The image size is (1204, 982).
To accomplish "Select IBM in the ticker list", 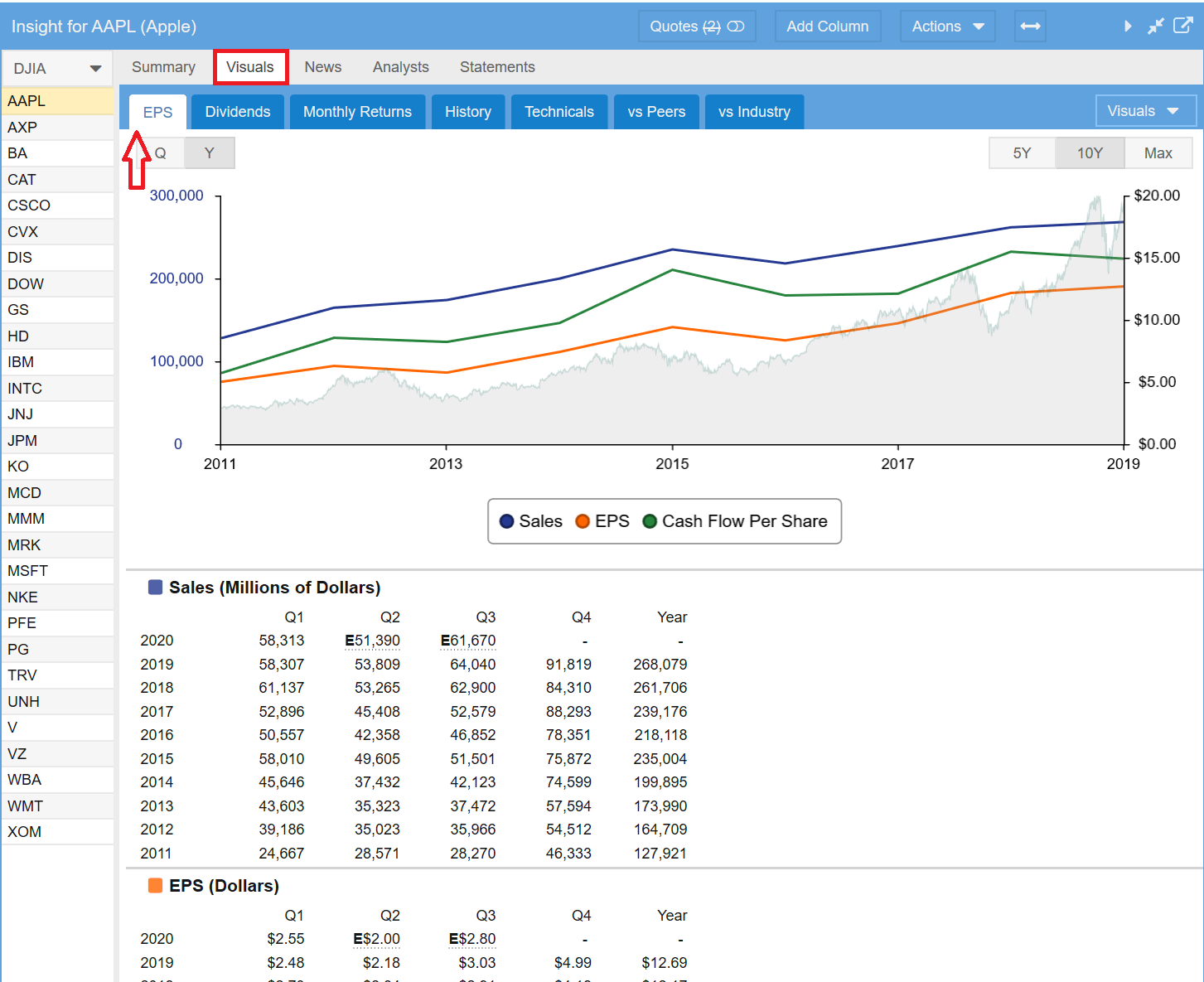I will click(x=57, y=362).
